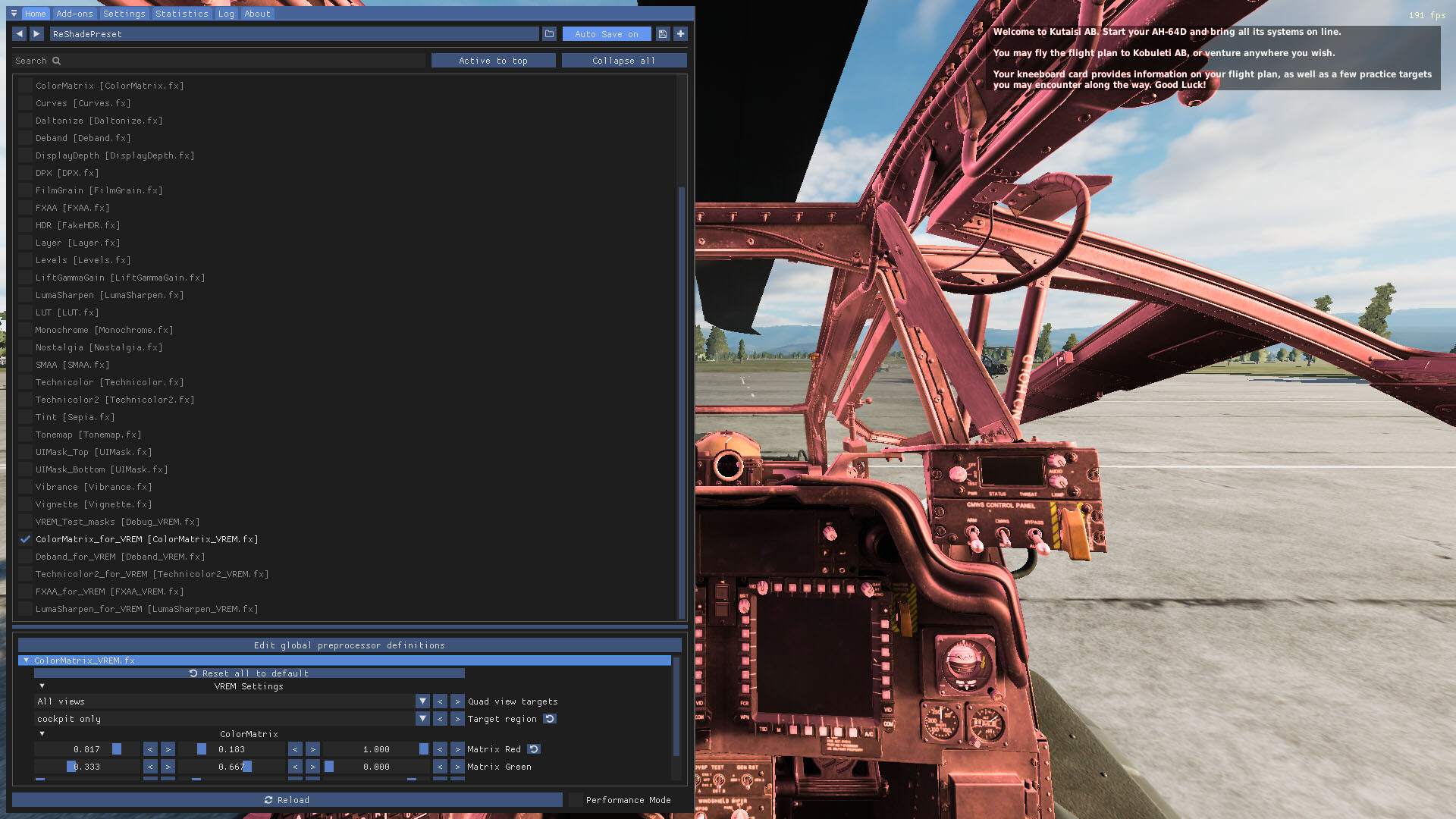Image resolution: width=1456 pixels, height=819 pixels.
Task: Go to previous preset with left arrow
Action: 19,34
